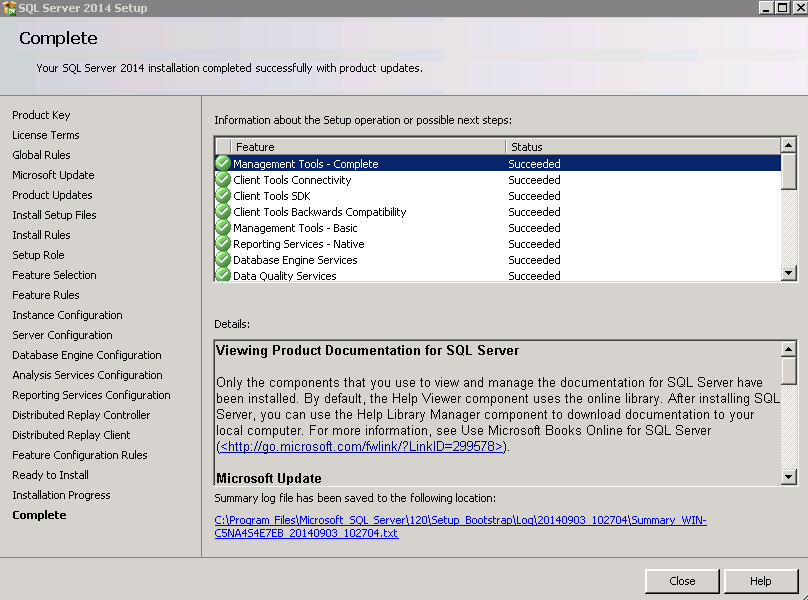The width and height of the screenshot is (808, 600).
Task: Click the feature list scroll down arrow
Action: point(788,273)
